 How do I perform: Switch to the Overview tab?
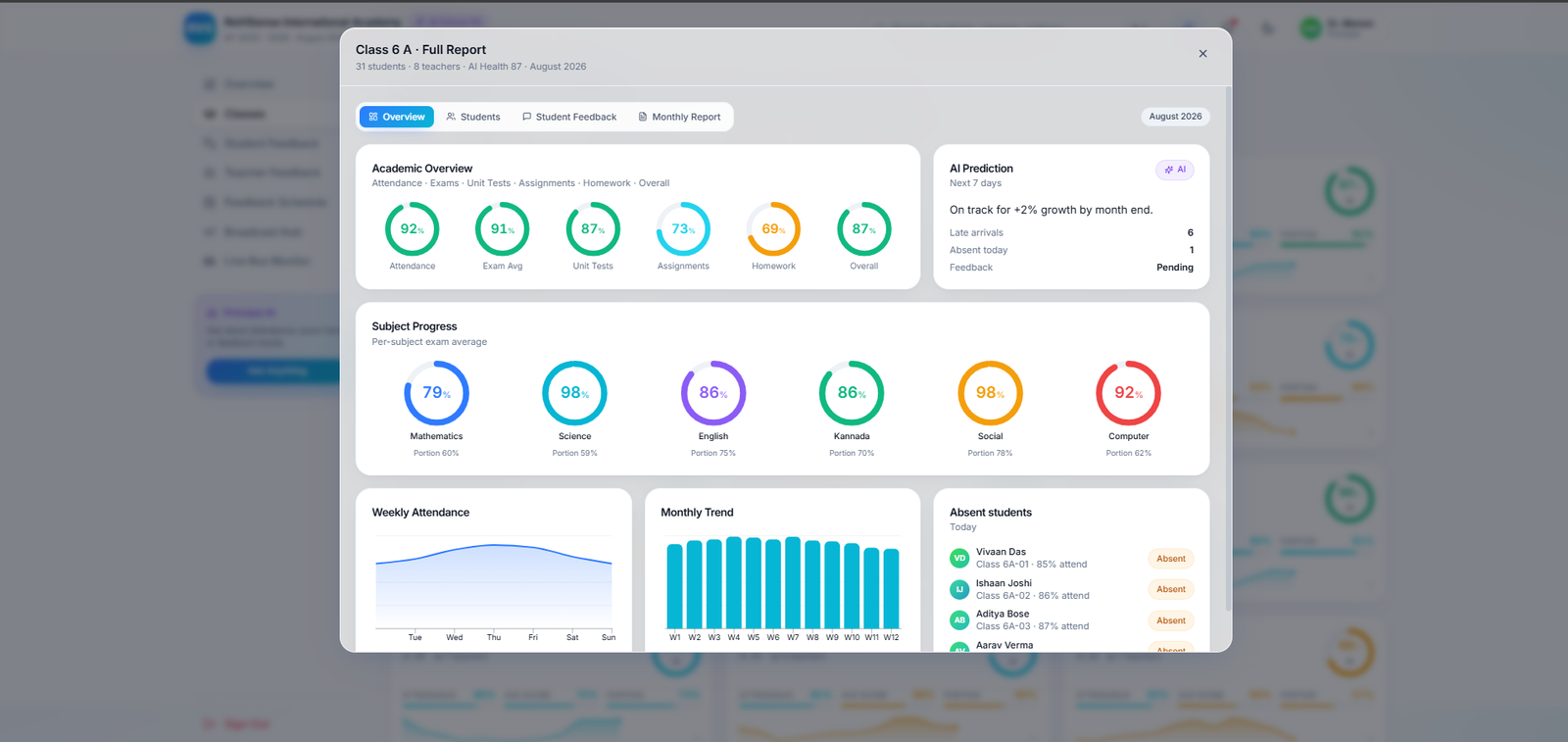(x=397, y=117)
